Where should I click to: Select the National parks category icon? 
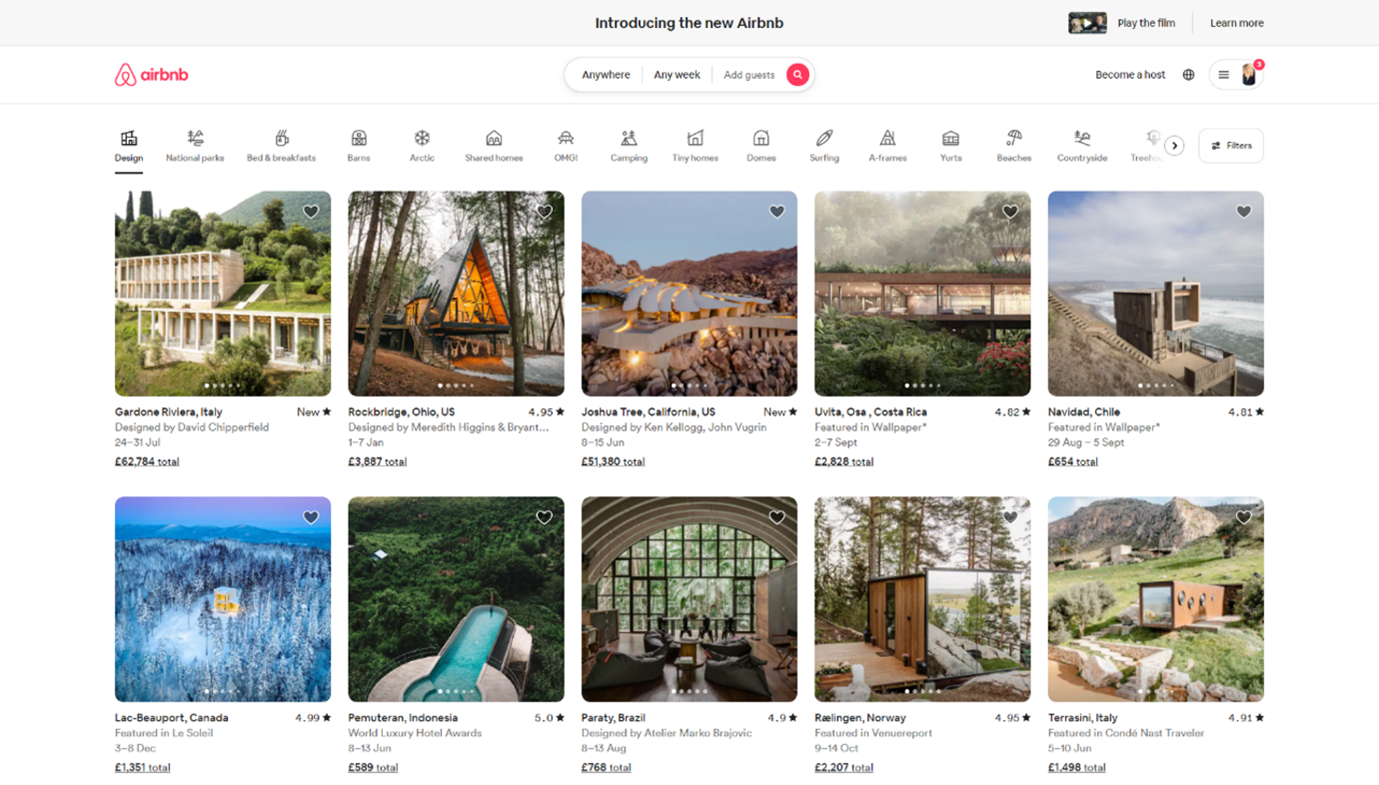point(195,138)
